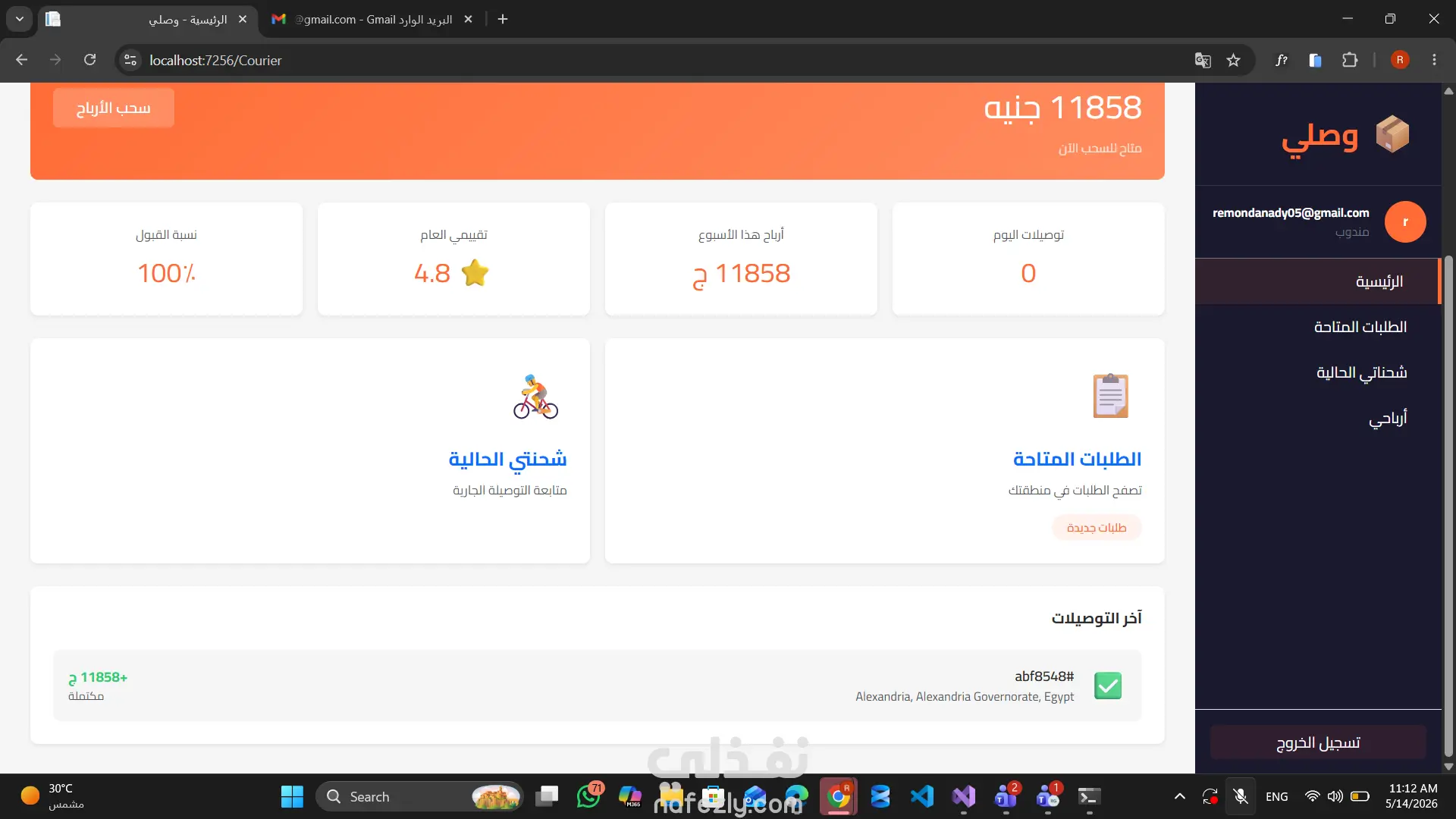Click the #abf8548 order ID text

click(x=1044, y=676)
